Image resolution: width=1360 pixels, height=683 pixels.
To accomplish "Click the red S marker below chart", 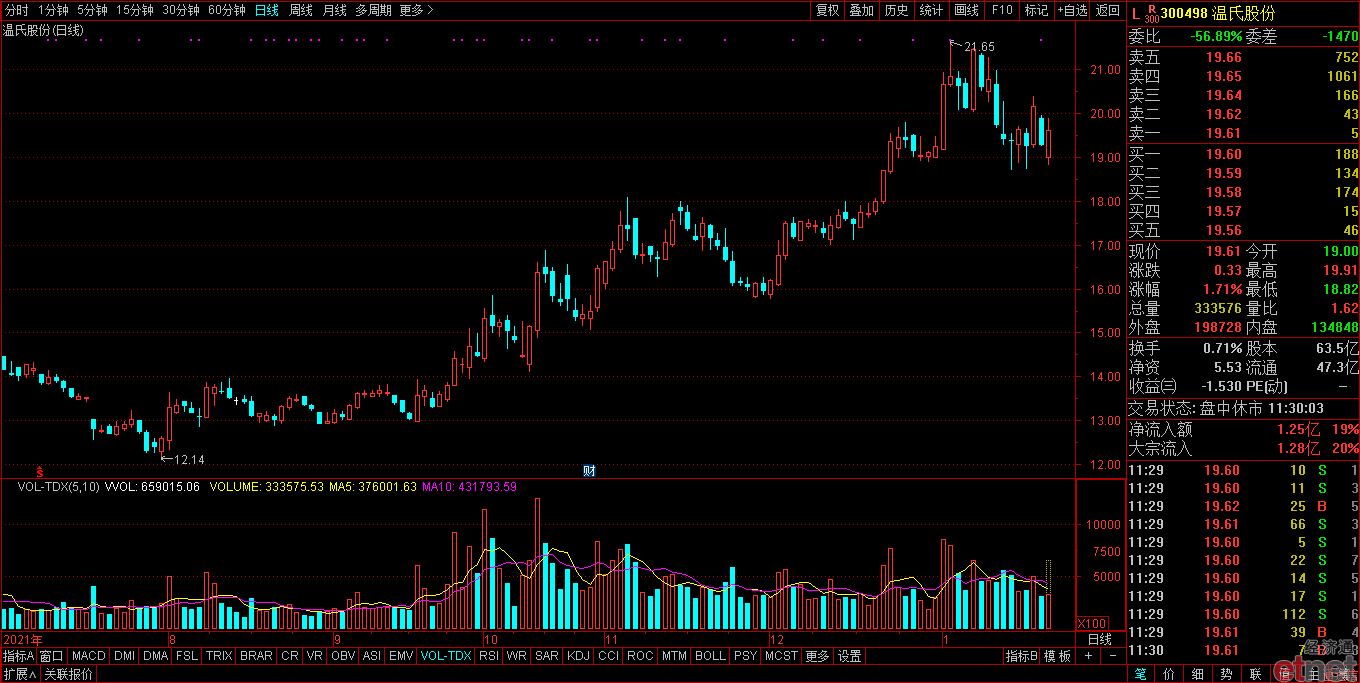I will point(40,470).
